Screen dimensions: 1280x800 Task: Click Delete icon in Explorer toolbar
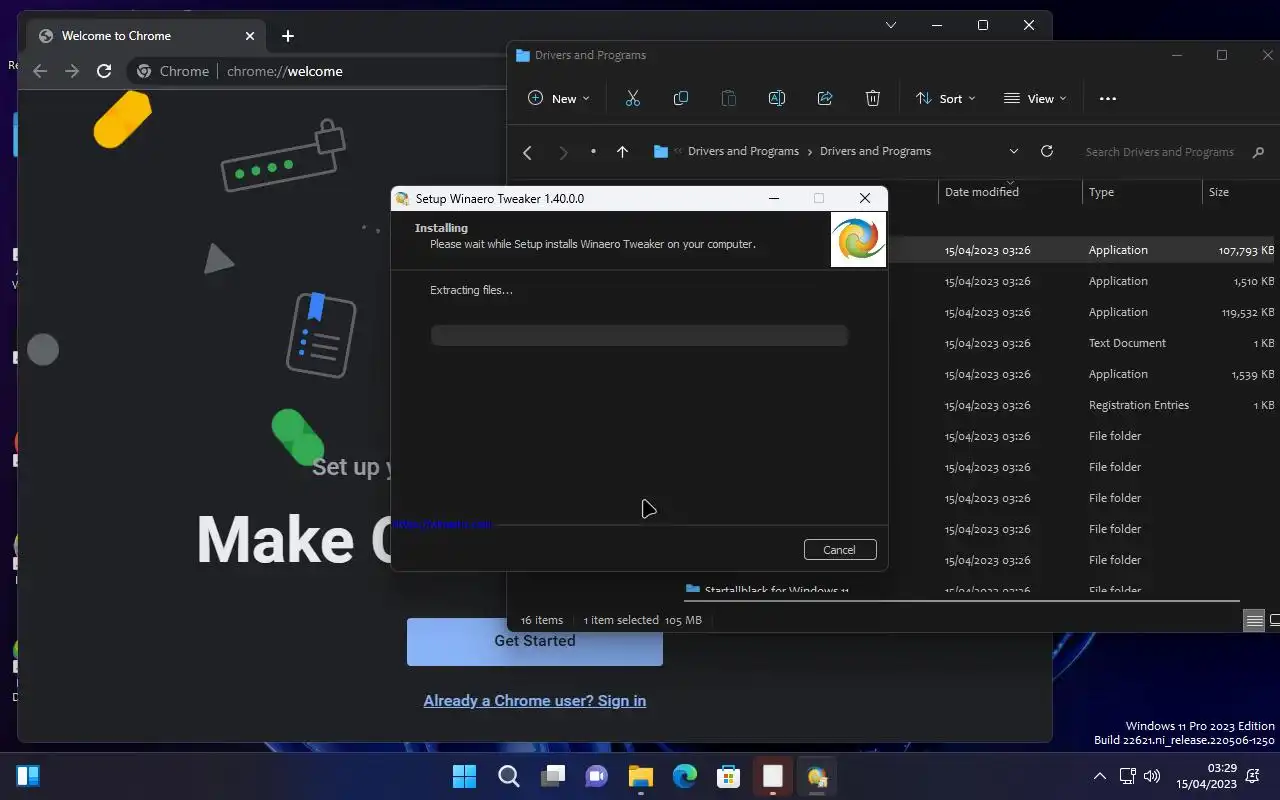tap(873, 98)
